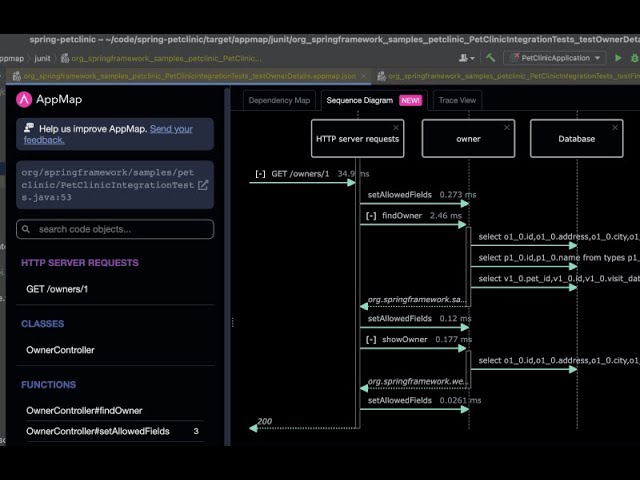Image resolution: width=640 pixels, height=480 pixels.
Task: Select showOwner 0.177 ms call label
Action: [x=427, y=339]
